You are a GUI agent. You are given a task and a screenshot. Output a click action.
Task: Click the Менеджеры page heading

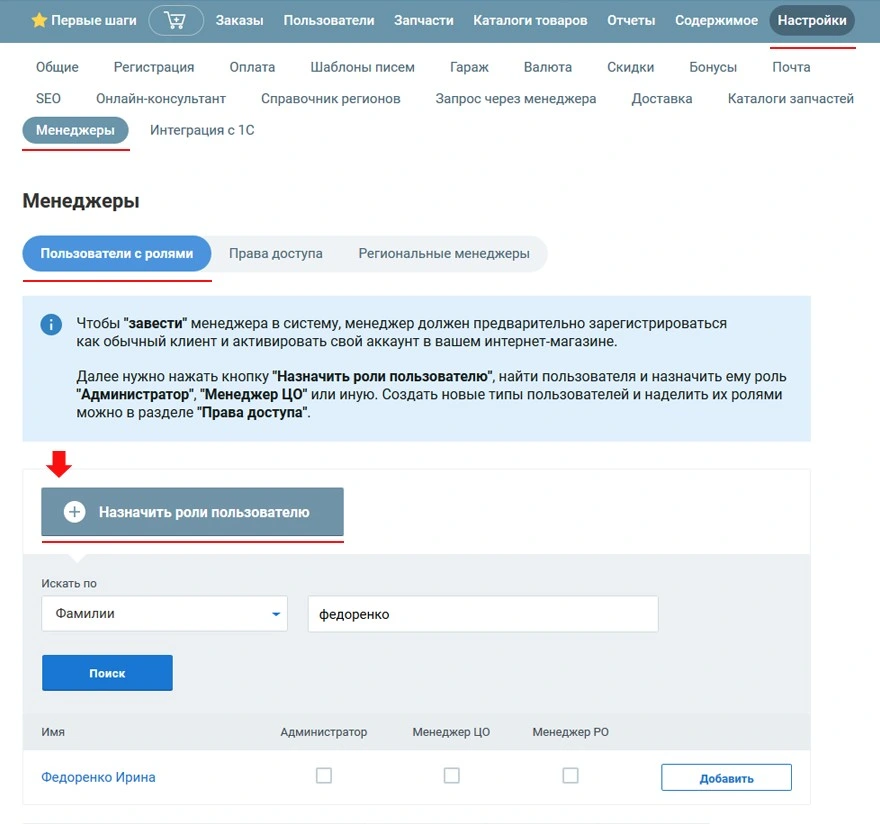click(x=81, y=201)
